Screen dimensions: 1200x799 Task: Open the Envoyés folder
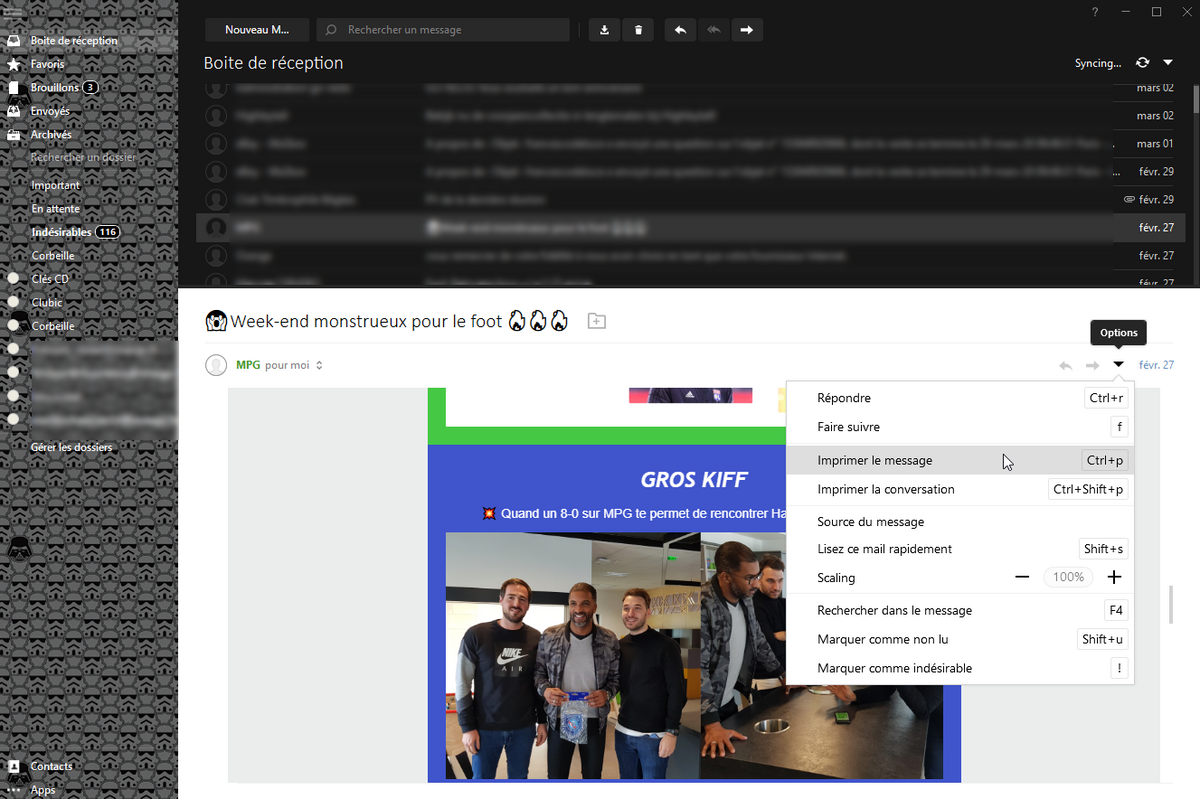(x=51, y=111)
